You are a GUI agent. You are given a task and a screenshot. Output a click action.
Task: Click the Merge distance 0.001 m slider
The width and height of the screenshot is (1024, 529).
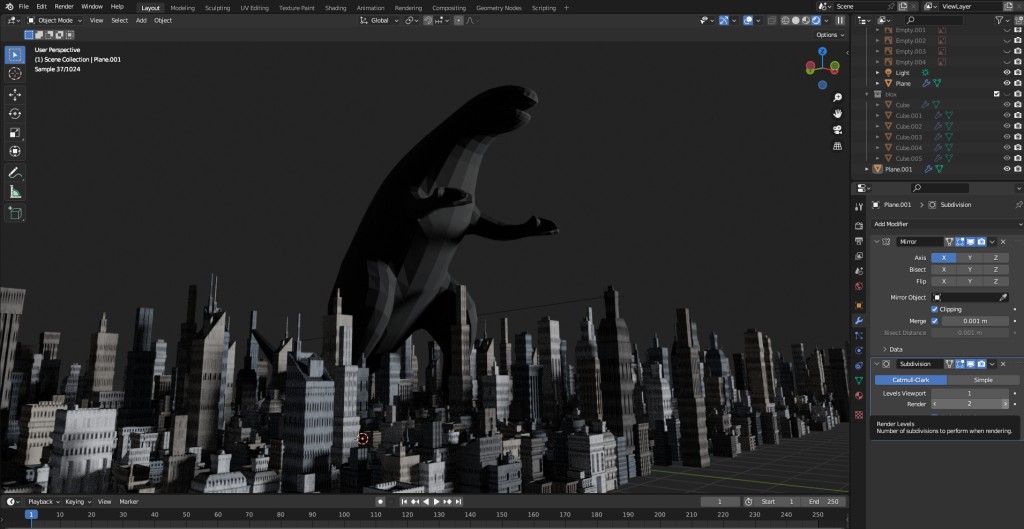tap(976, 321)
